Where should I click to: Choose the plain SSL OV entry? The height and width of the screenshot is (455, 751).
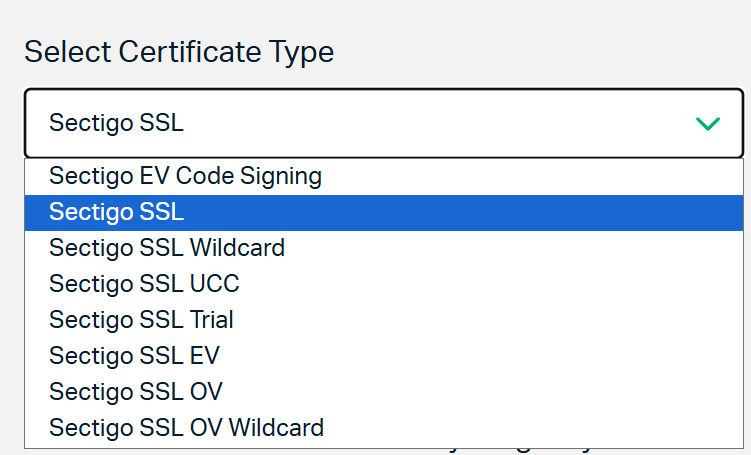pyautogui.click(x=136, y=392)
